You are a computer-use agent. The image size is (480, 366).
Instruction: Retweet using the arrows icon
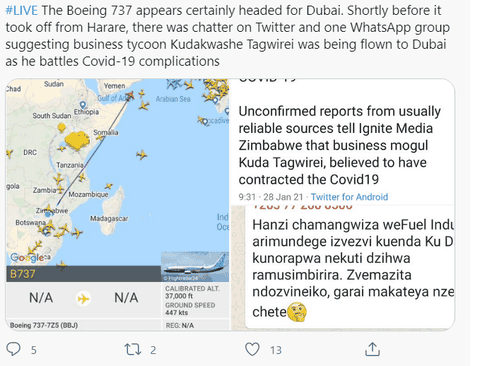coord(133,349)
